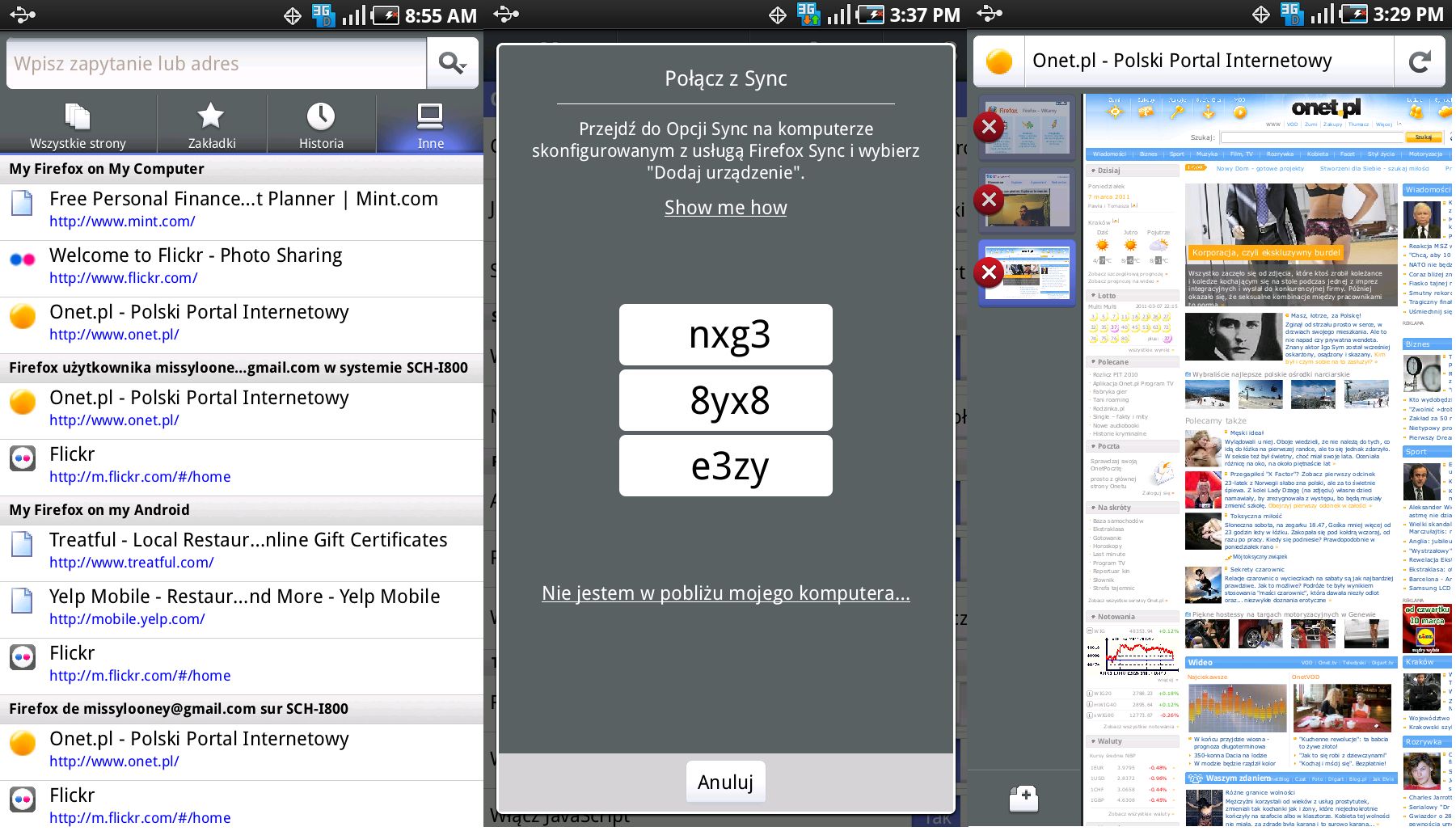This screenshot has width=1456, height=831.
Task: Click the GPS icon in left status bar
Action: tap(293, 15)
